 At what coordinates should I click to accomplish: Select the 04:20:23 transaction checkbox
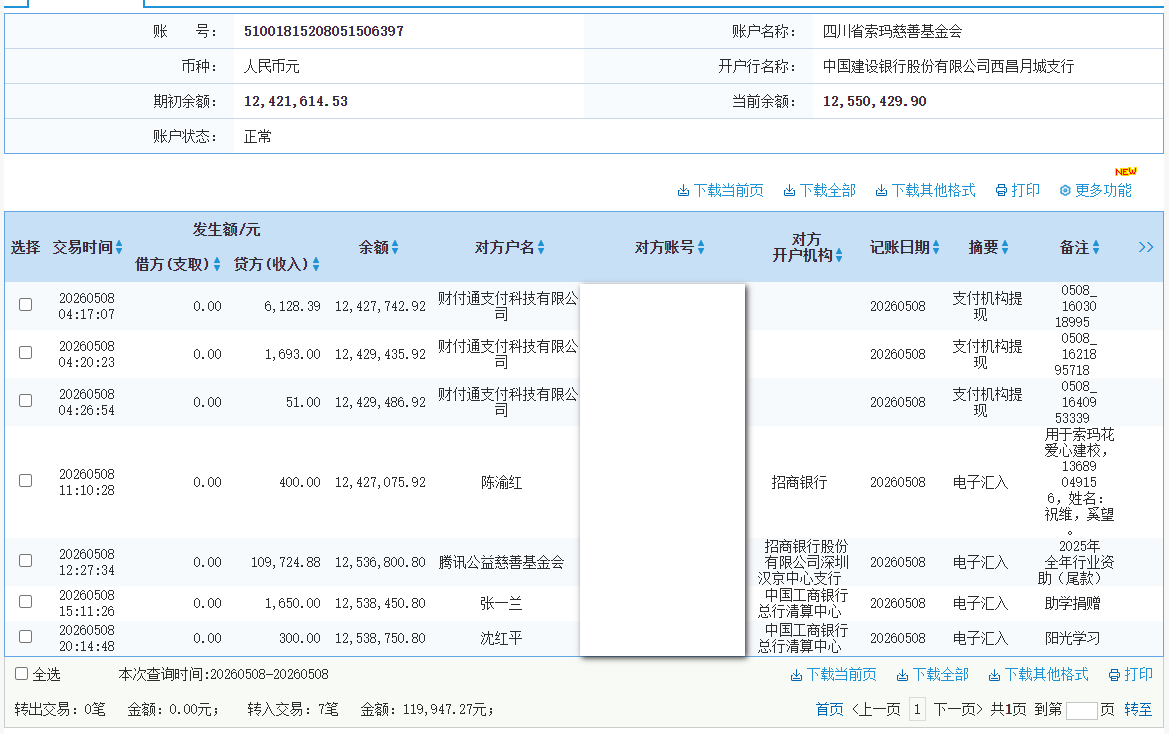pyautogui.click(x=25, y=352)
